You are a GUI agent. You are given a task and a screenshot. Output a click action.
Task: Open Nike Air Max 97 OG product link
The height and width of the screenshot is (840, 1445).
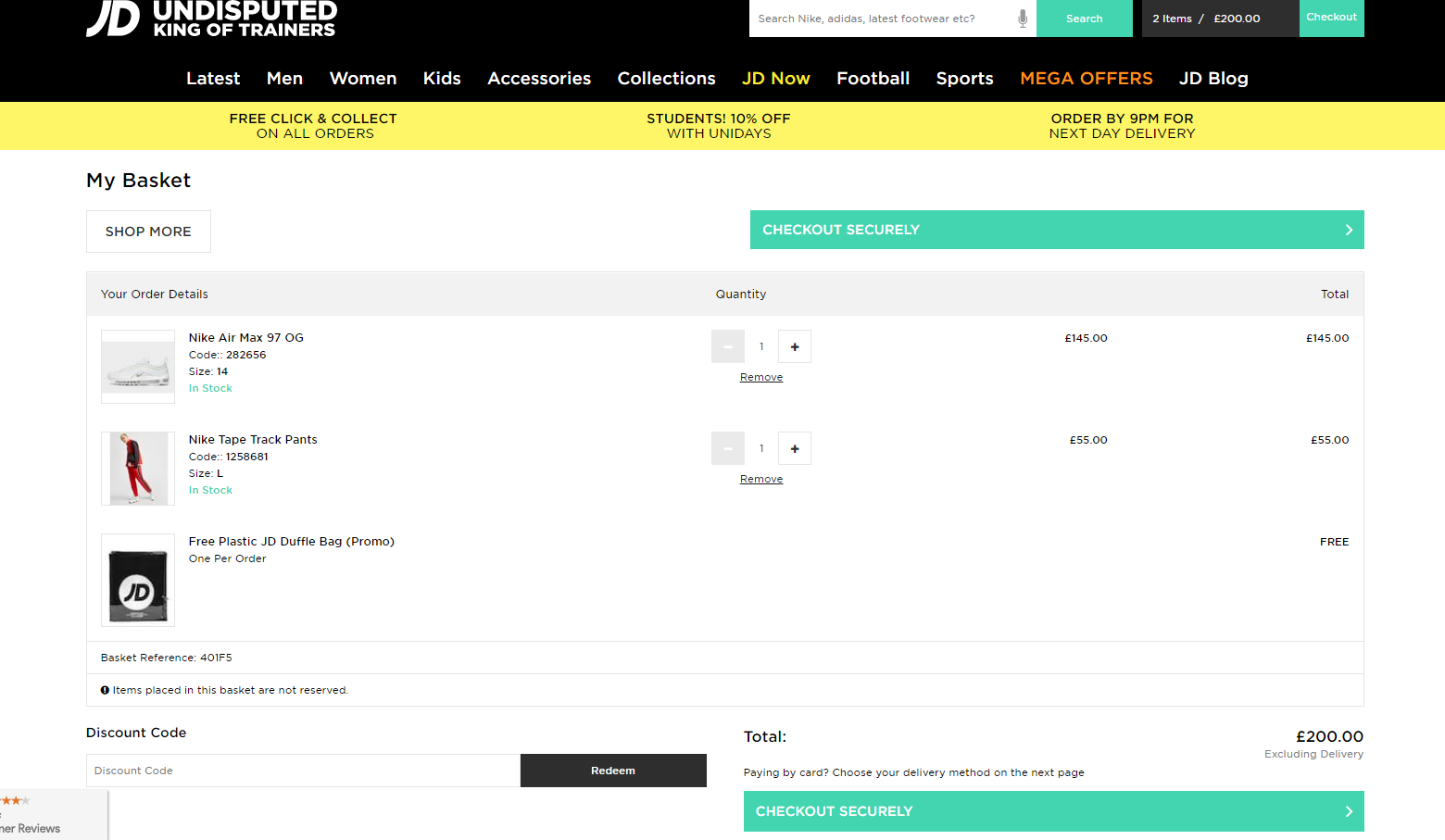246,338
